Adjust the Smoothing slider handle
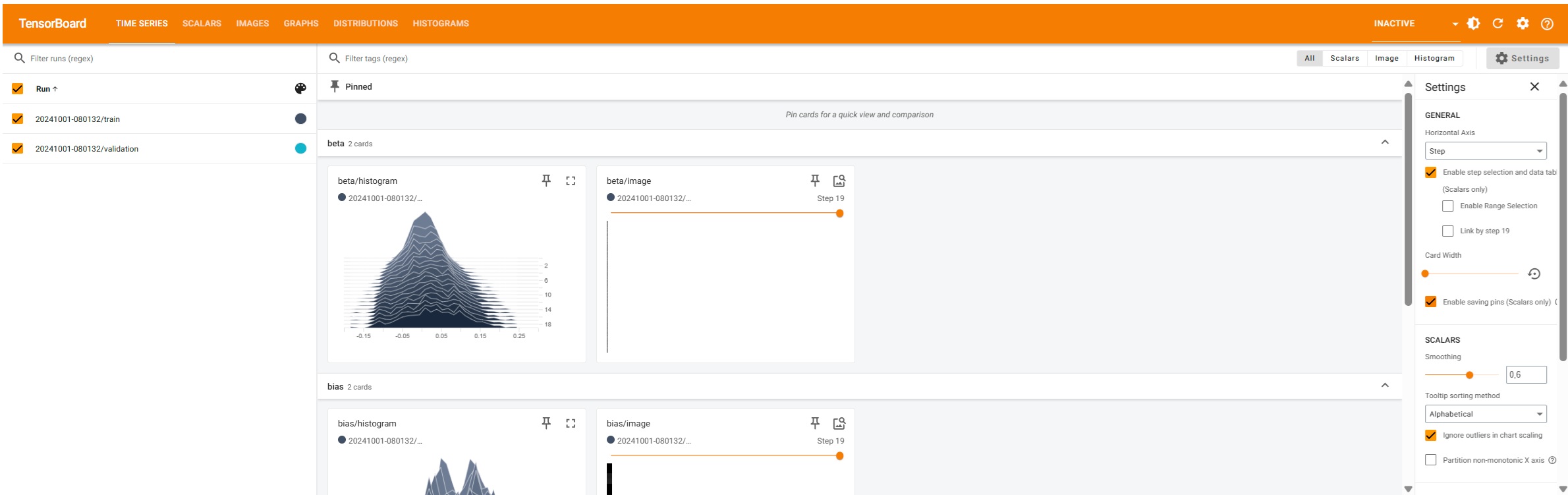1568x495 pixels. click(x=1469, y=375)
